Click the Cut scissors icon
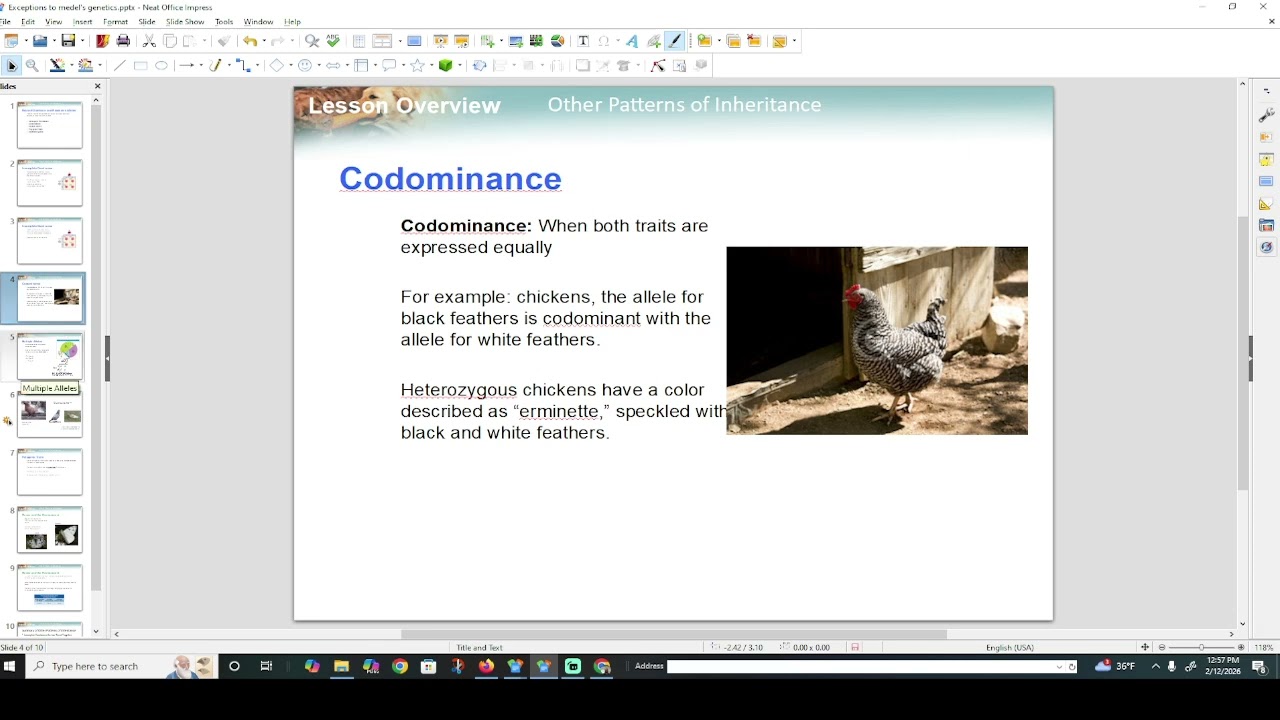Screen dimensions: 1280x720 pos(149,41)
